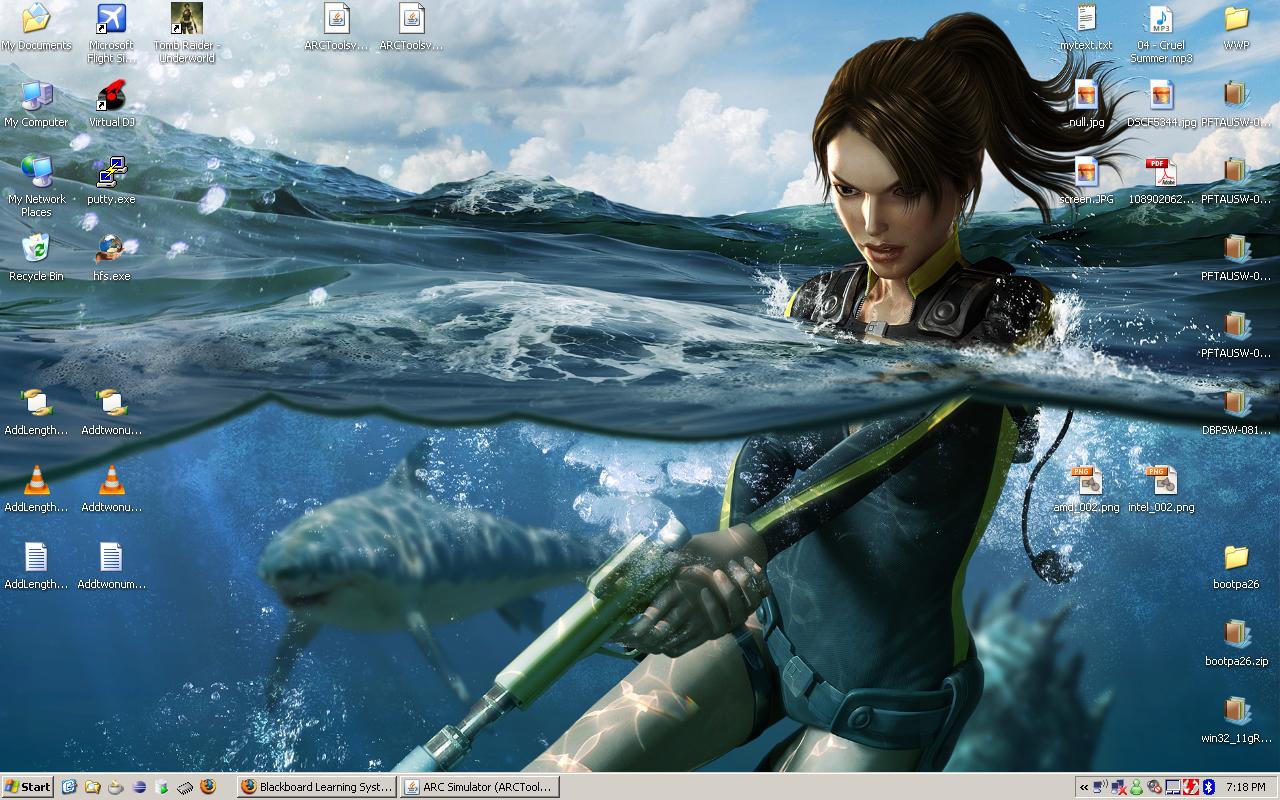The image size is (1280, 800).
Task: Open Microsoft Flight Simulator shortcut
Action: tap(111, 33)
